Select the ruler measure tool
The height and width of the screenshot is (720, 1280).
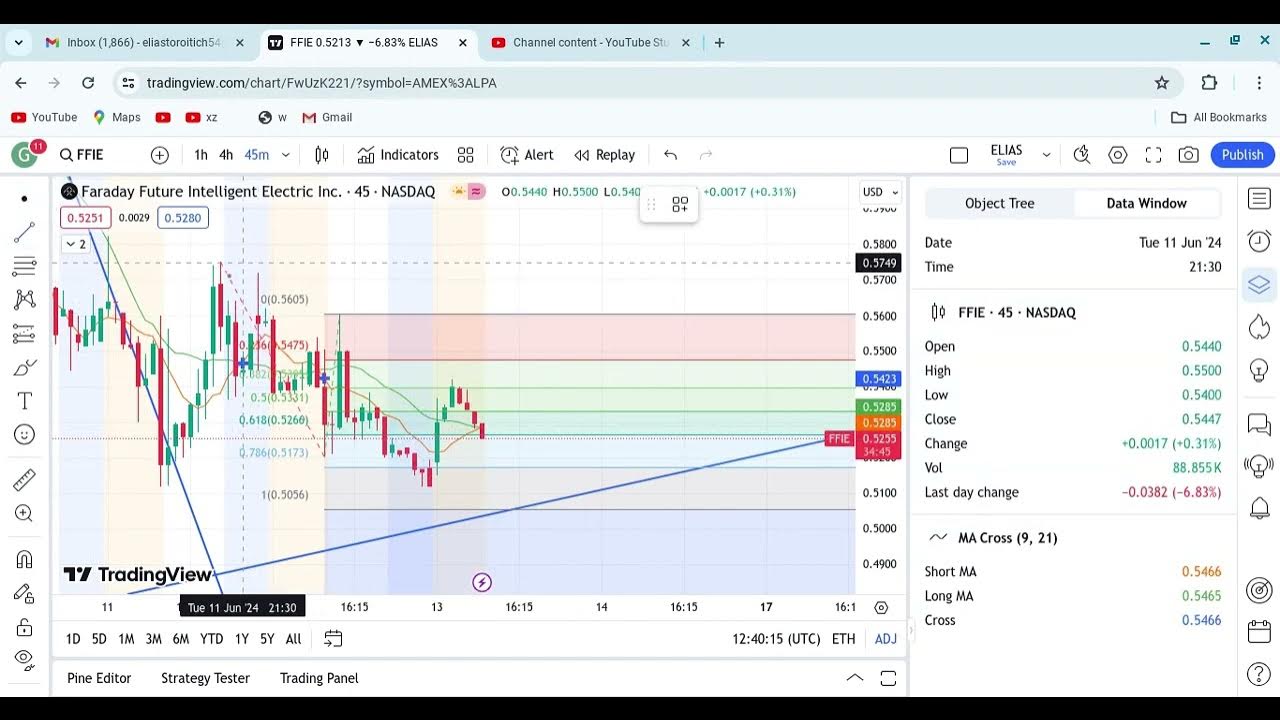click(24, 480)
